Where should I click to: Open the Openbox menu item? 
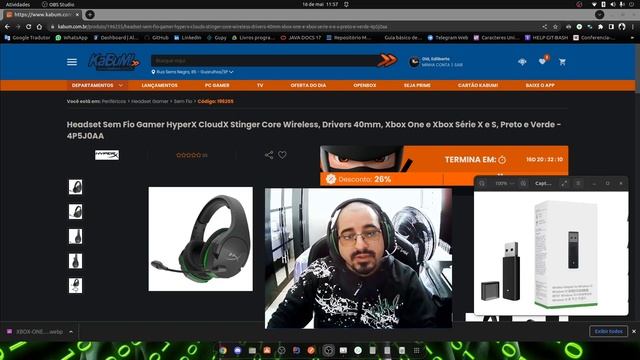(364, 85)
